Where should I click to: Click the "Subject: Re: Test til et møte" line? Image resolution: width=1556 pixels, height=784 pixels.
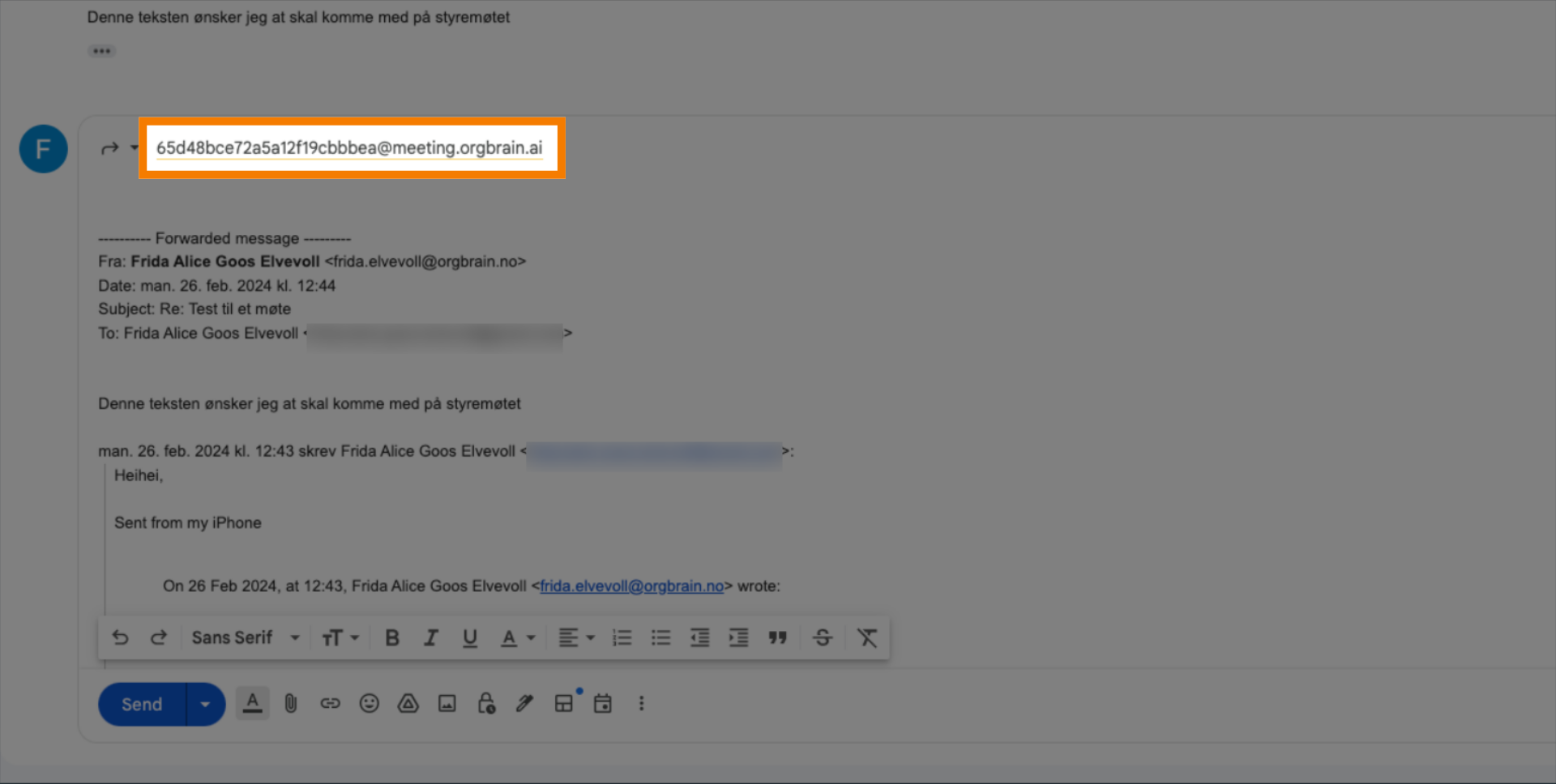click(194, 309)
